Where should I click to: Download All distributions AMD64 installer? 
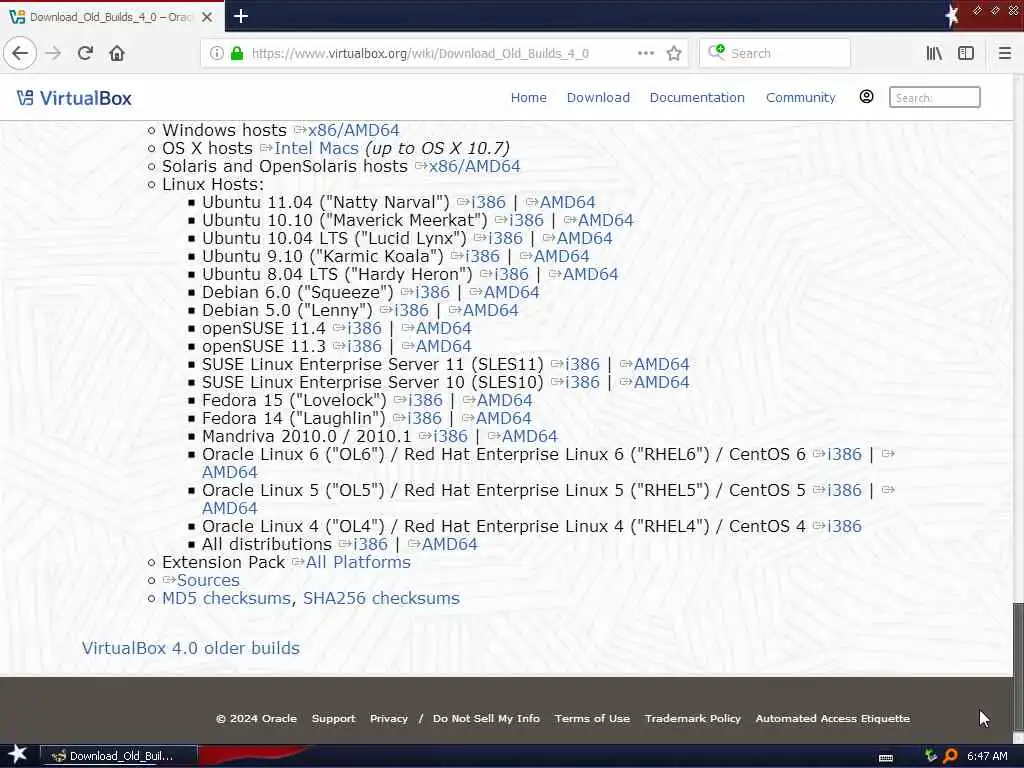coord(449,544)
